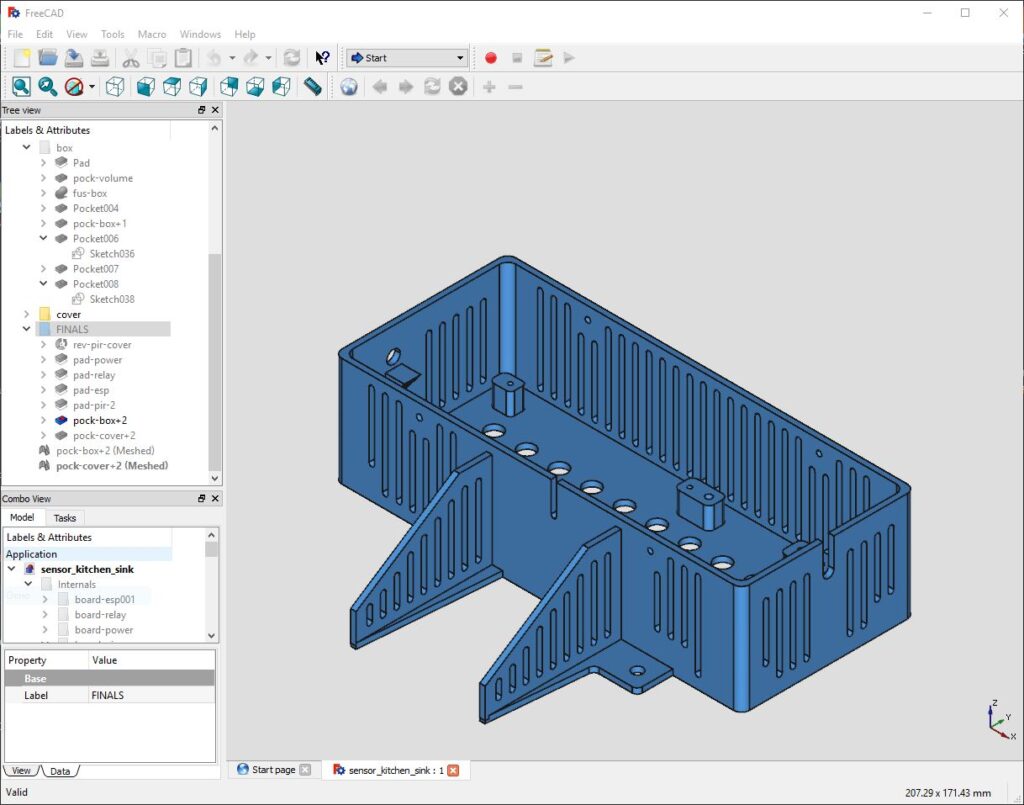Open the Start workbench dropdown
1024x805 pixels.
coord(408,58)
